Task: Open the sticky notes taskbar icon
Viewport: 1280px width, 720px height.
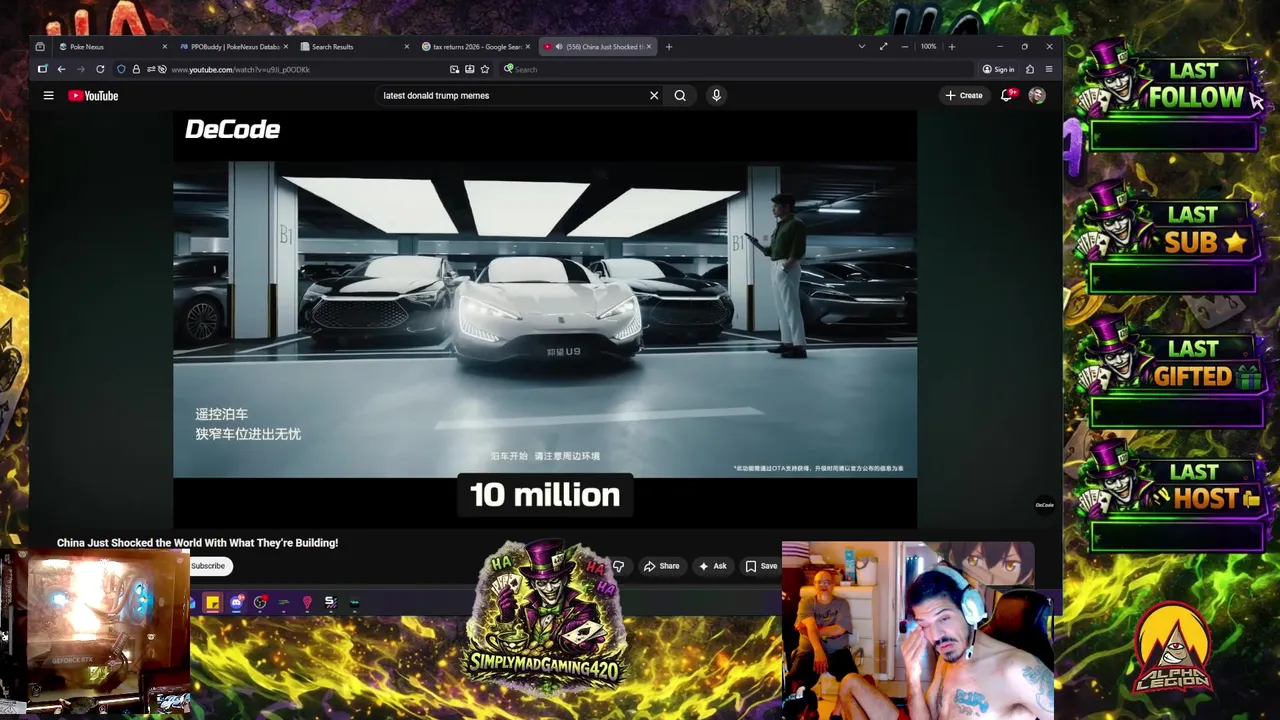Action: pyautogui.click(x=213, y=602)
